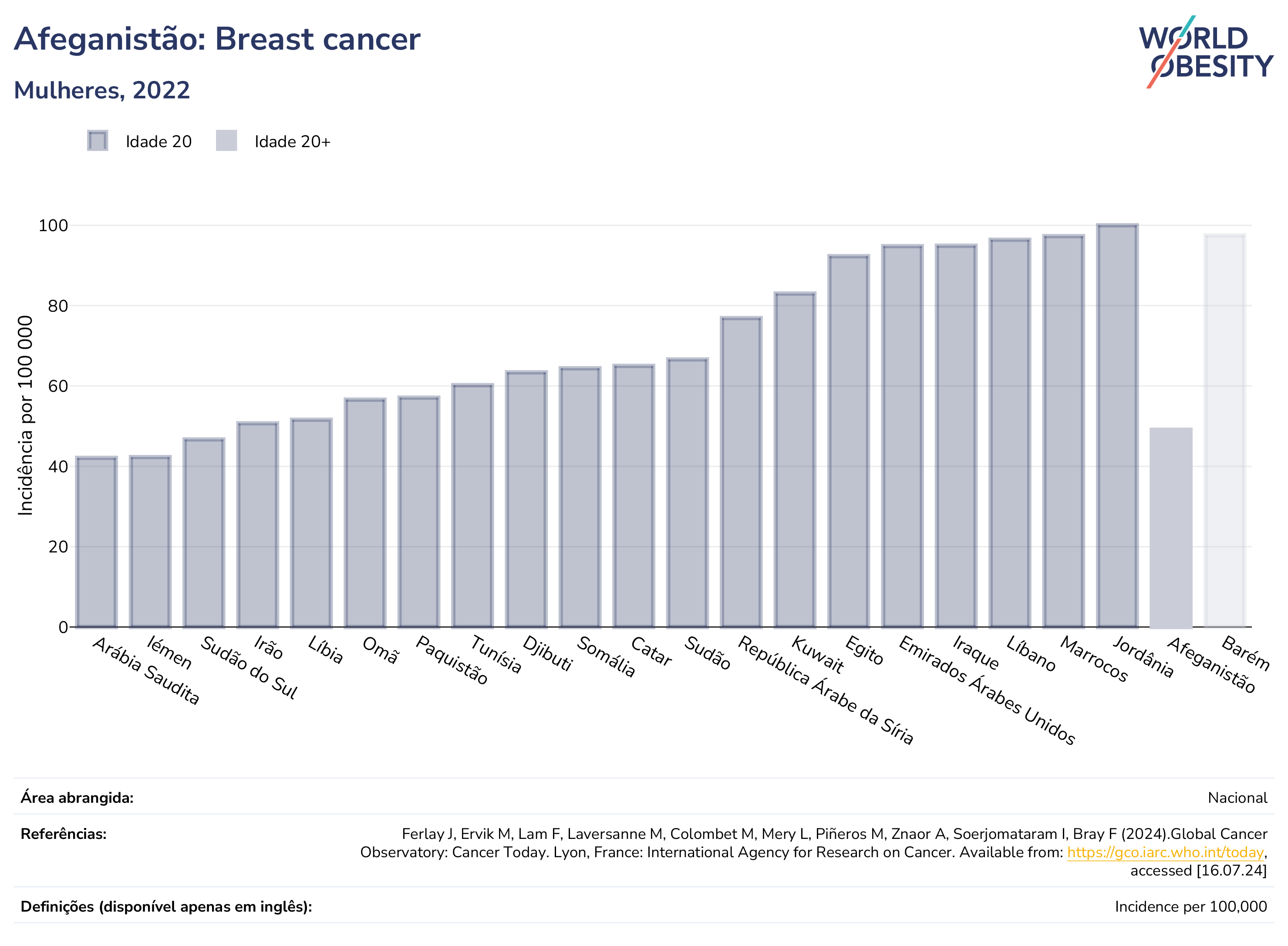Viewport: 1288px width, 946px height.
Task: Click the Marrocos bar
Action: [x=1063, y=431]
